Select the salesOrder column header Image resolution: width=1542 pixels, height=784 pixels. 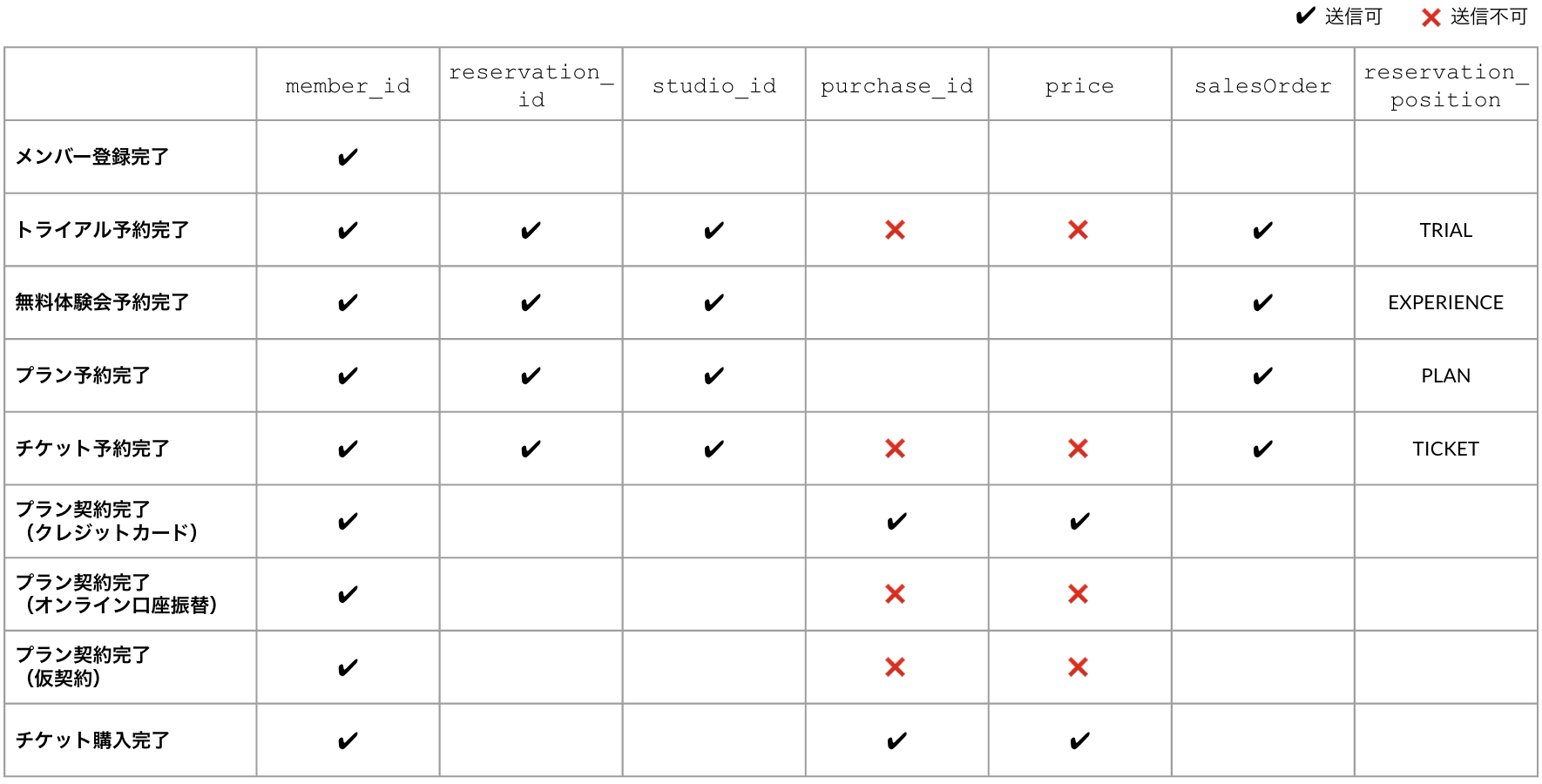tap(1262, 85)
